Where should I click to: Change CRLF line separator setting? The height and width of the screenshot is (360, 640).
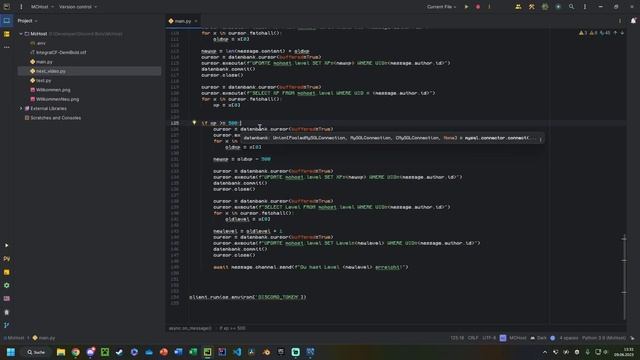[473, 338]
